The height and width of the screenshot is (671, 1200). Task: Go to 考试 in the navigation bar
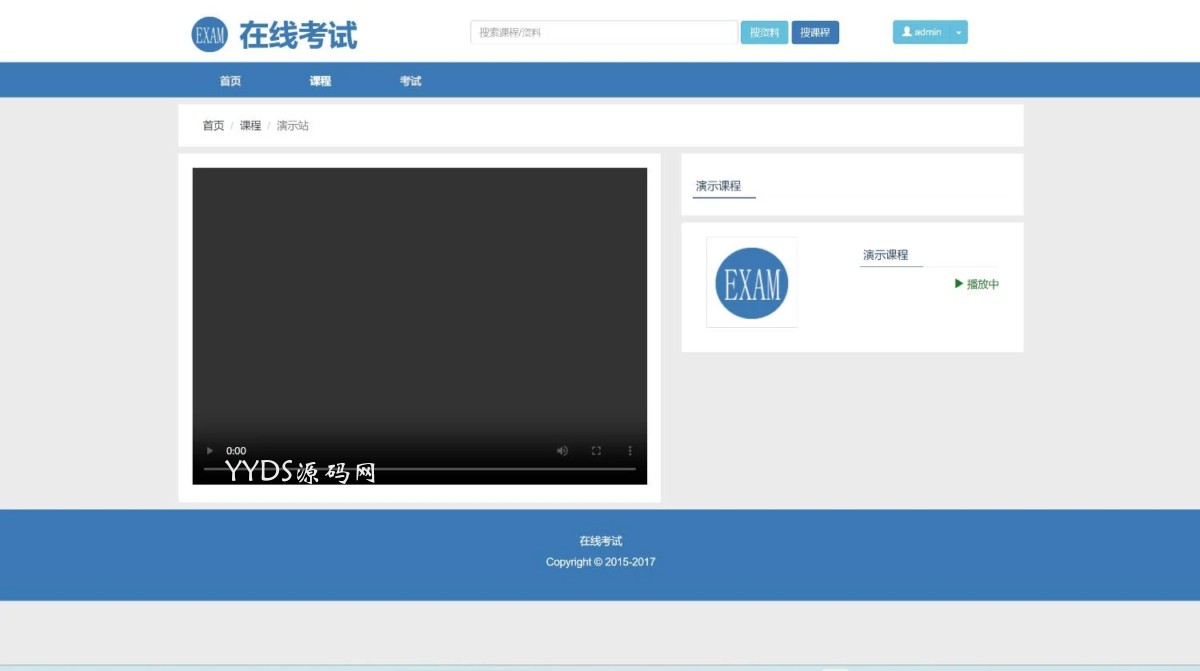point(410,81)
